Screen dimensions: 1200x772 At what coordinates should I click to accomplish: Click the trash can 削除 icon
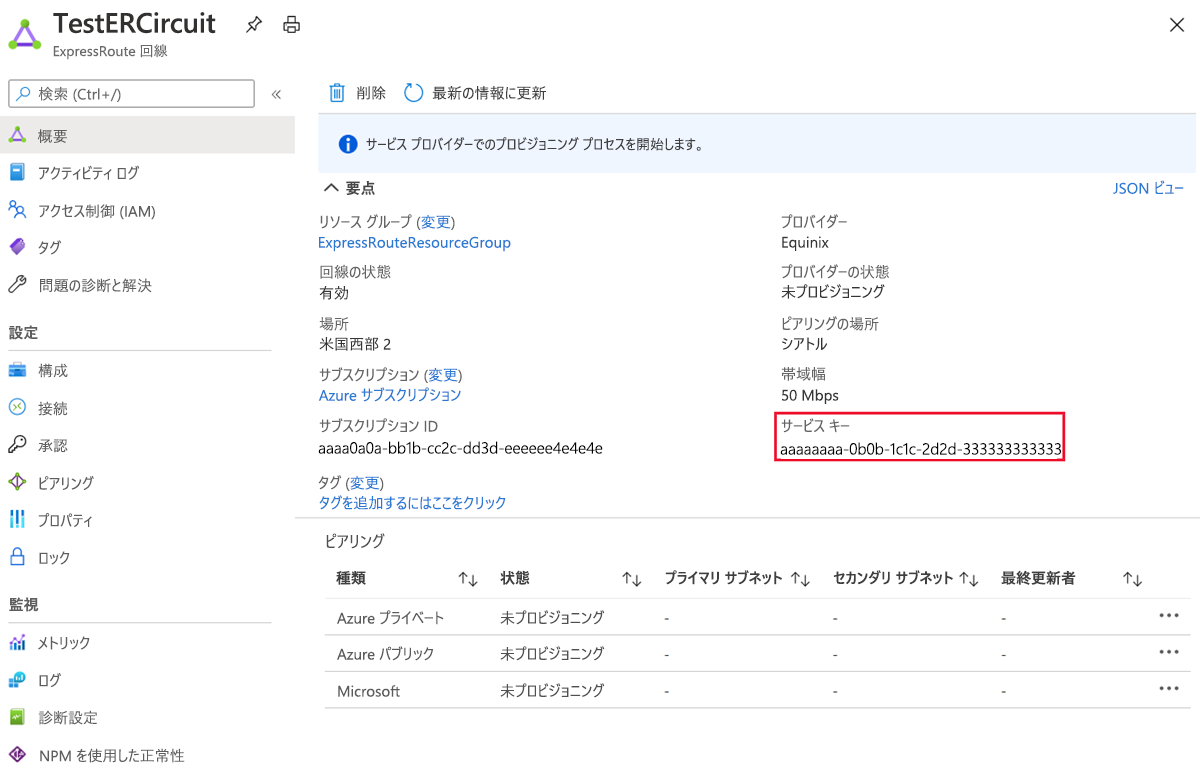point(337,93)
